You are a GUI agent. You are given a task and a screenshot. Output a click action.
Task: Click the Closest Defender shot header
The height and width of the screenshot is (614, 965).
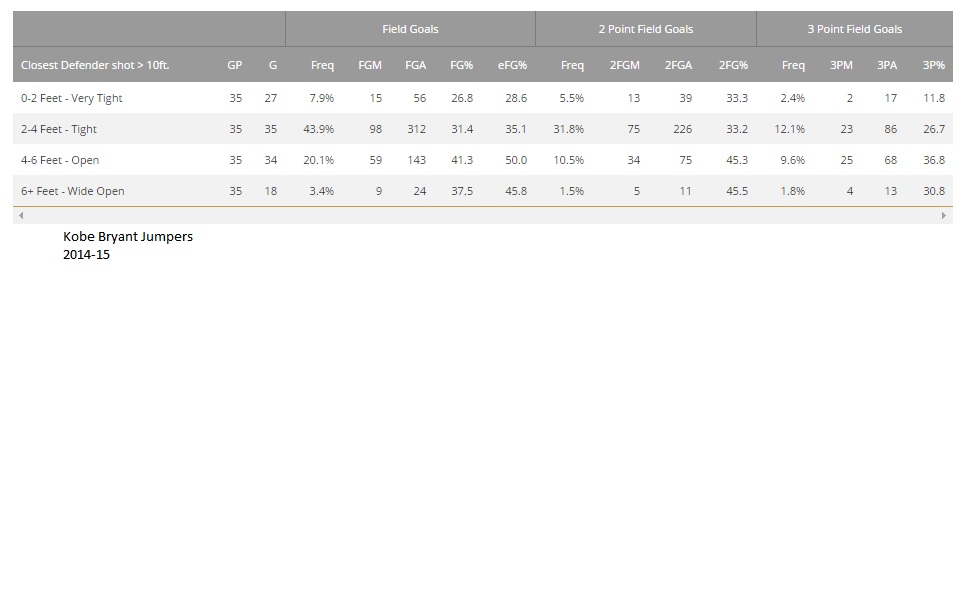(x=95, y=65)
